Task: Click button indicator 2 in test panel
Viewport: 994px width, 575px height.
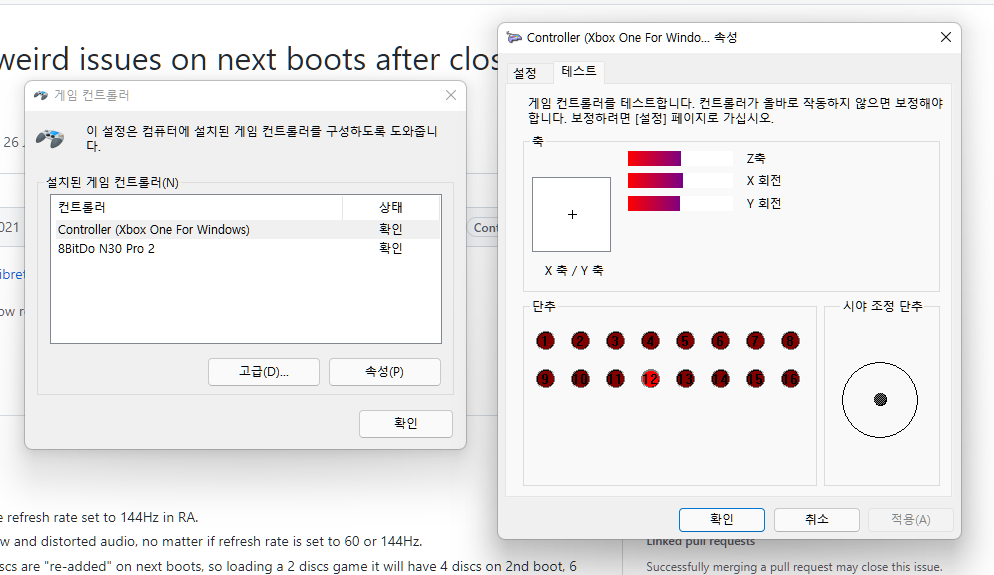Action: 580,341
